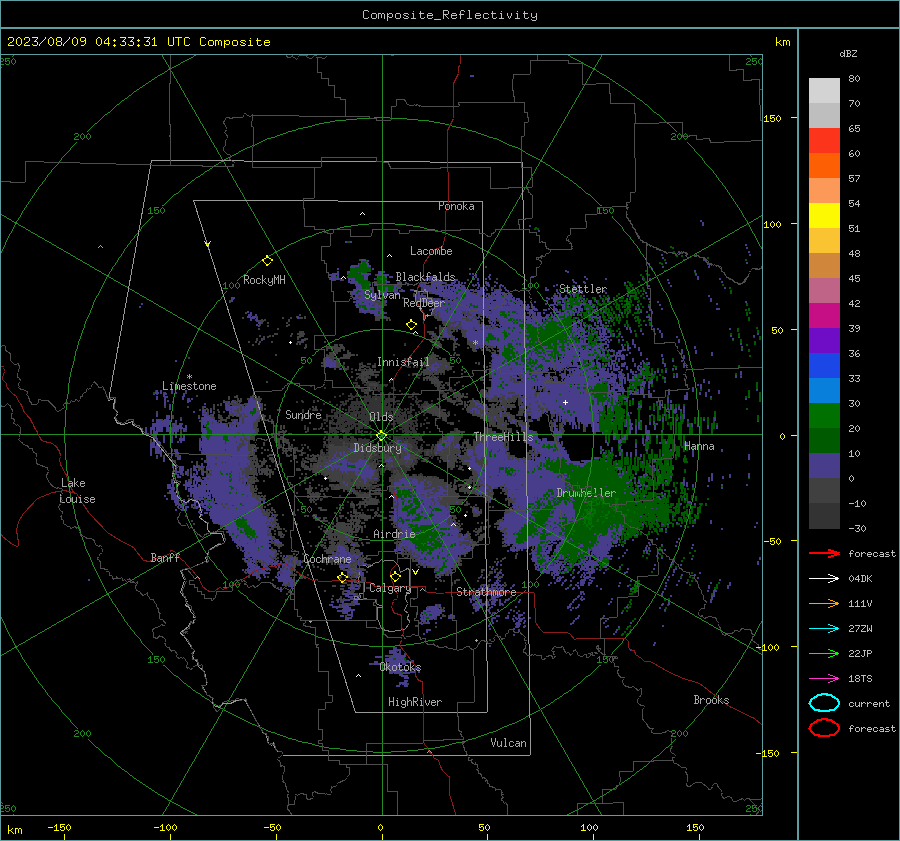900x841 pixels.
Task: Click the Cochrane city label
Action: pos(327,559)
